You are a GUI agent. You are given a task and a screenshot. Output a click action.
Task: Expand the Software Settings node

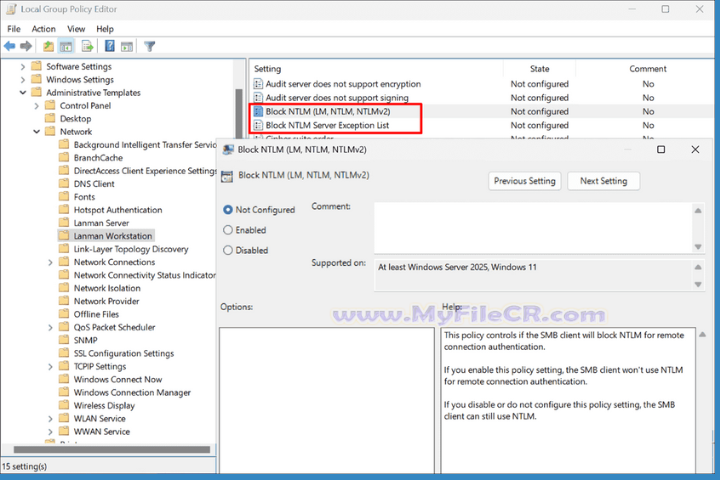click(x=23, y=67)
